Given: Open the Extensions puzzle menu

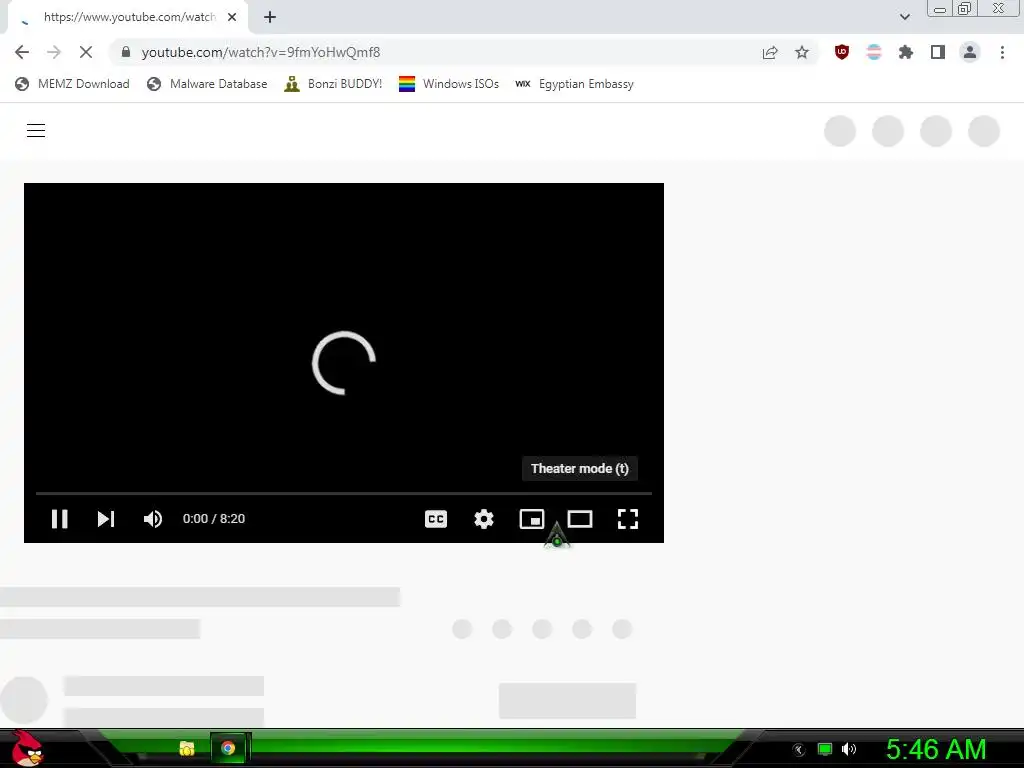Looking at the screenshot, I should (906, 52).
